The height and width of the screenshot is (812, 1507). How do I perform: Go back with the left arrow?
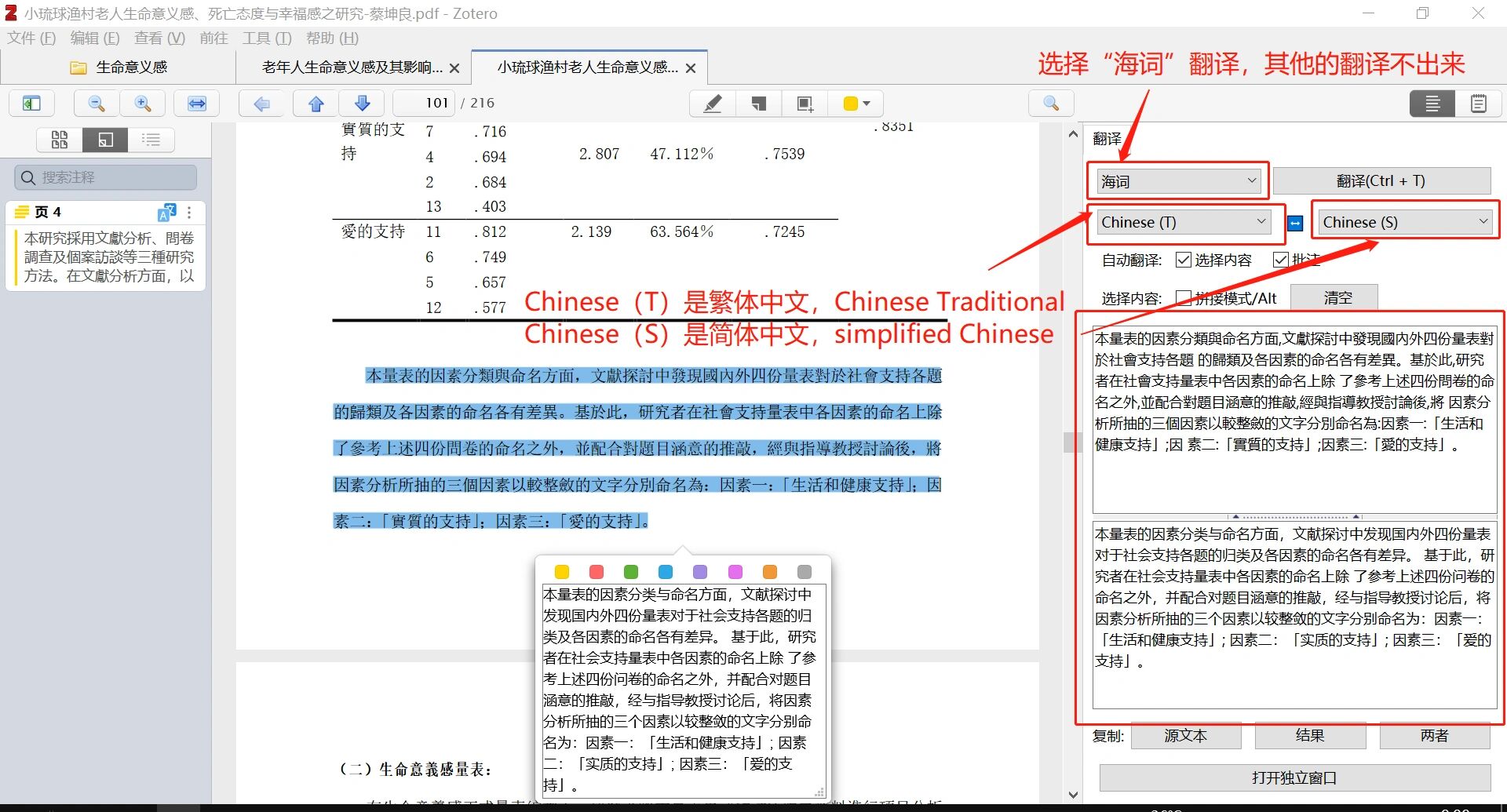(x=262, y=104)
